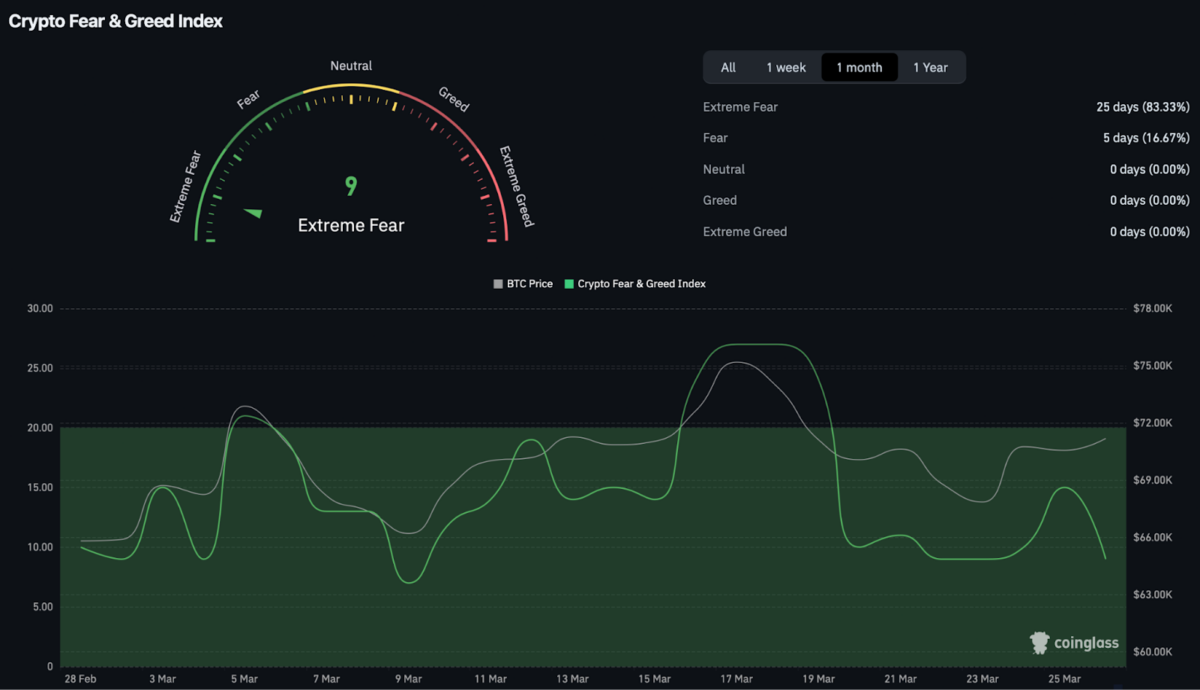Image resolution: width=1200 pixels, height=690 pixels.
Task: Click the Extreme Fear text below the gauge value
Action: [351, 225]
